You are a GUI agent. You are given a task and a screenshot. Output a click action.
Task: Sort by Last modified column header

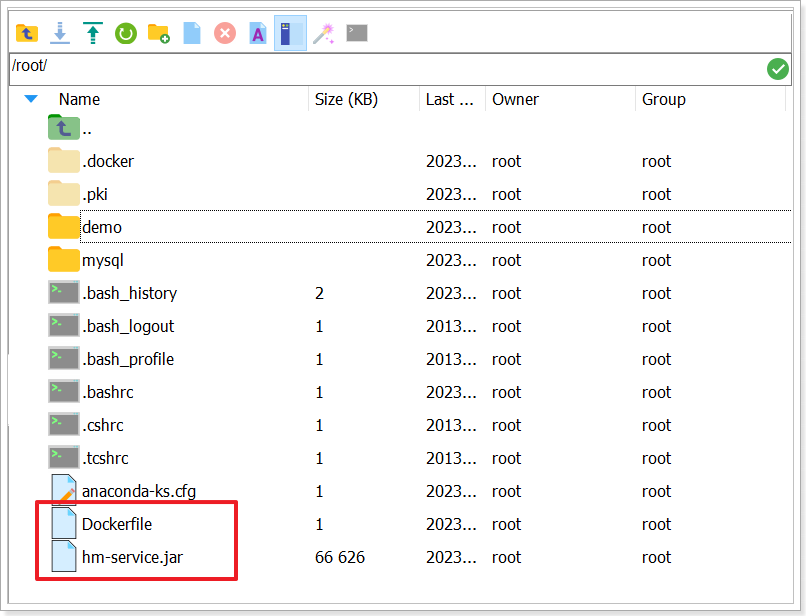449,99
